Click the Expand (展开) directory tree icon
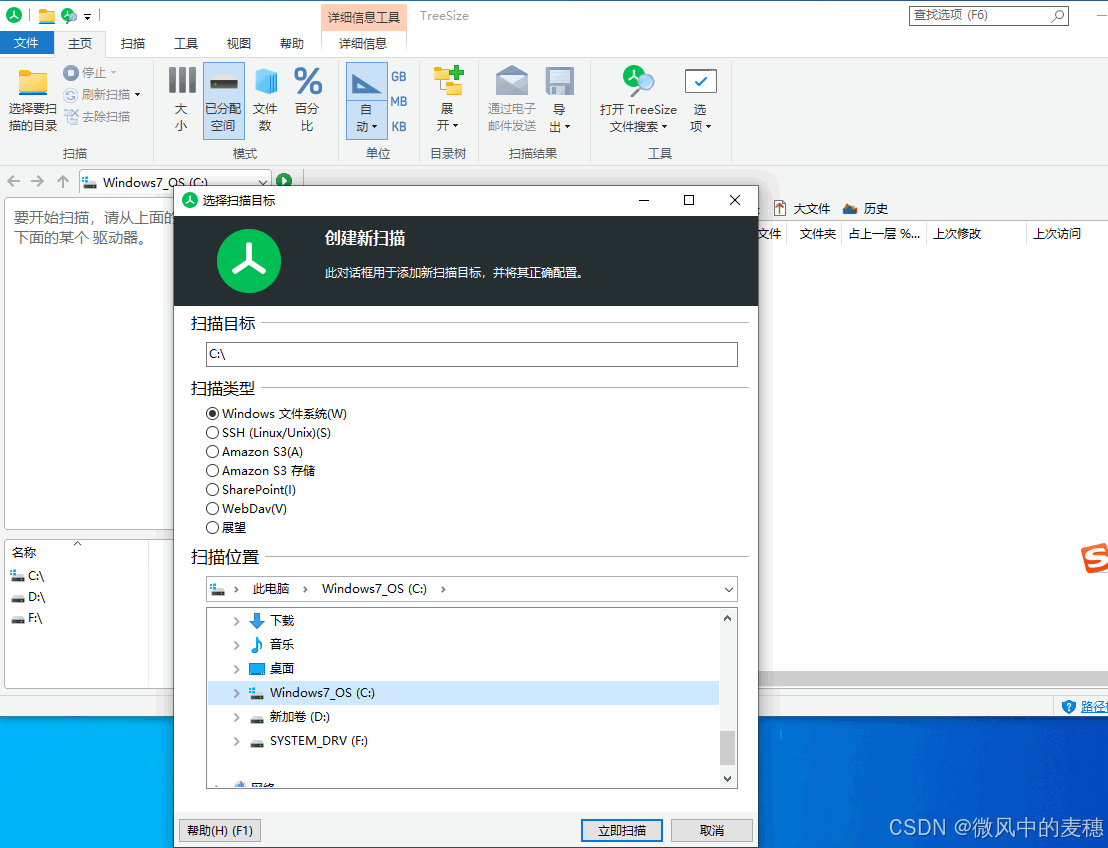This screenshot has height=848, width=1108. click(x=448, y=80)
